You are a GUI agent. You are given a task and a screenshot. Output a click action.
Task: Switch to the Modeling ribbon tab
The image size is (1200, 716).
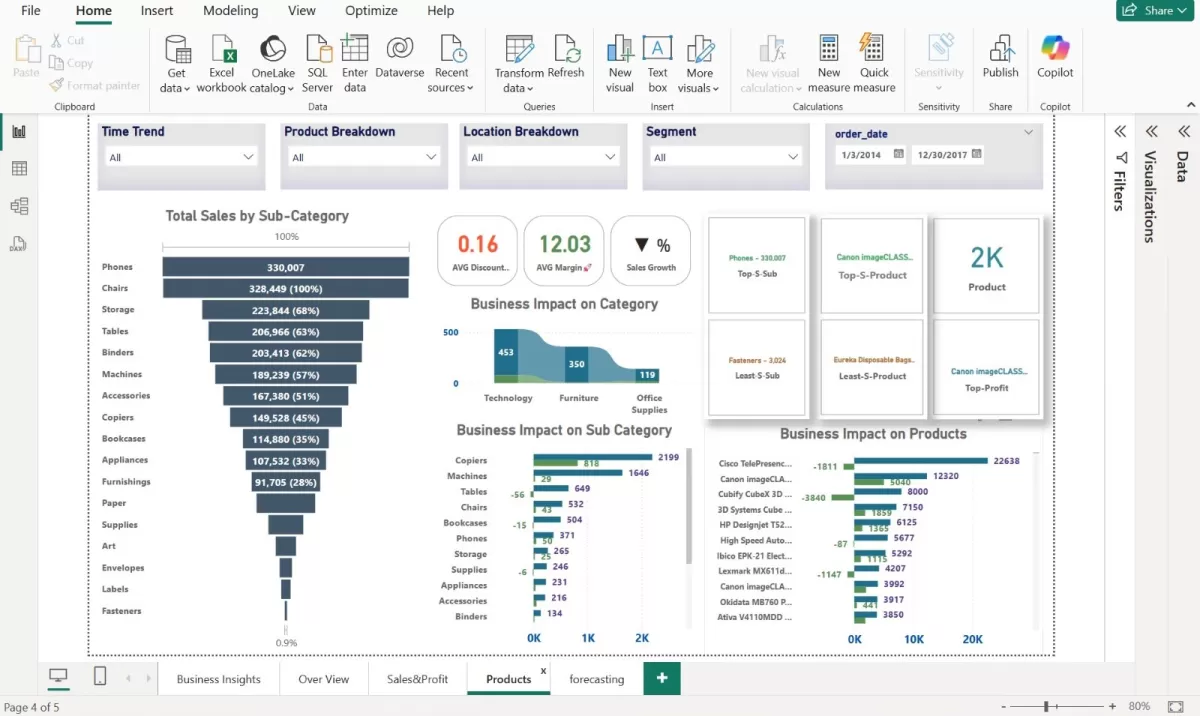pyautogui.click(x=230, y=11)
